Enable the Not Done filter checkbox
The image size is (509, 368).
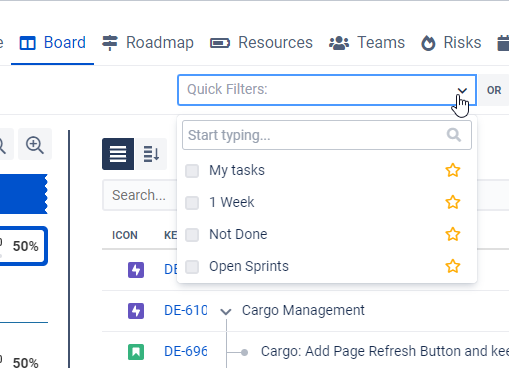[192, 235]
